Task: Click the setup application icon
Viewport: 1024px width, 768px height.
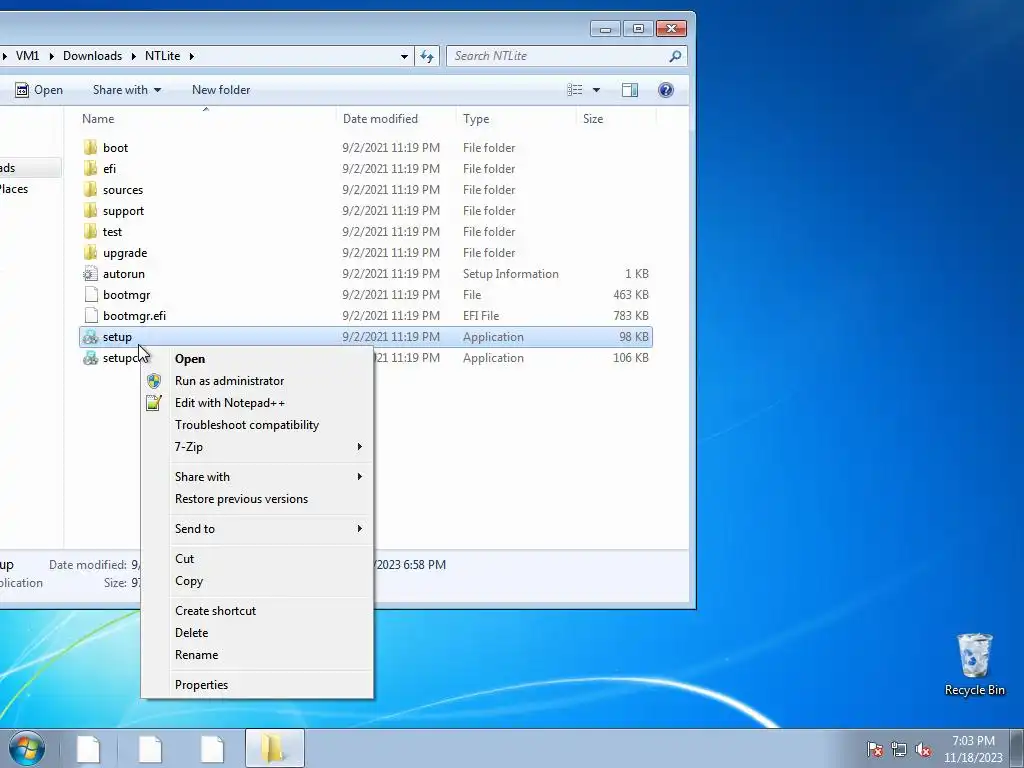Action: pyautogui.click(x=91, y=337)
